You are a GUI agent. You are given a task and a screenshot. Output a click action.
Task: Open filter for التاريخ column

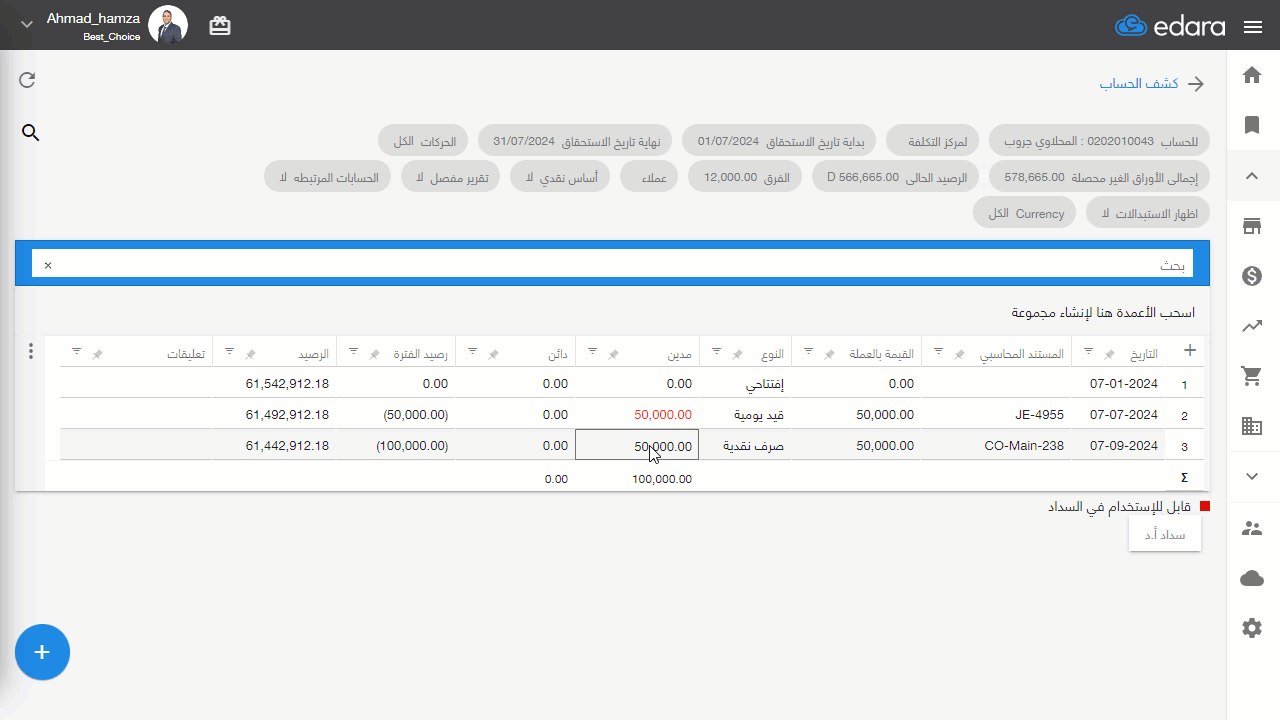[1088, 352]
